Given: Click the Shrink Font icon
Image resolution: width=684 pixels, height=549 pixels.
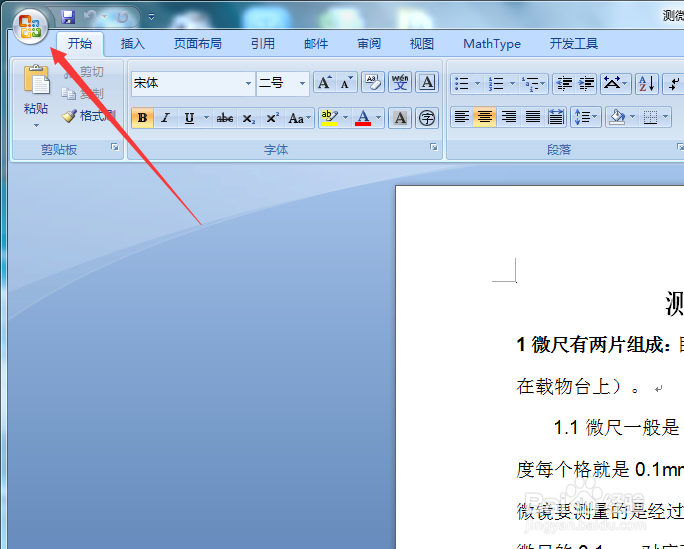Looking at the screenshot, I should pyautogui.click(x=346, y=82).
